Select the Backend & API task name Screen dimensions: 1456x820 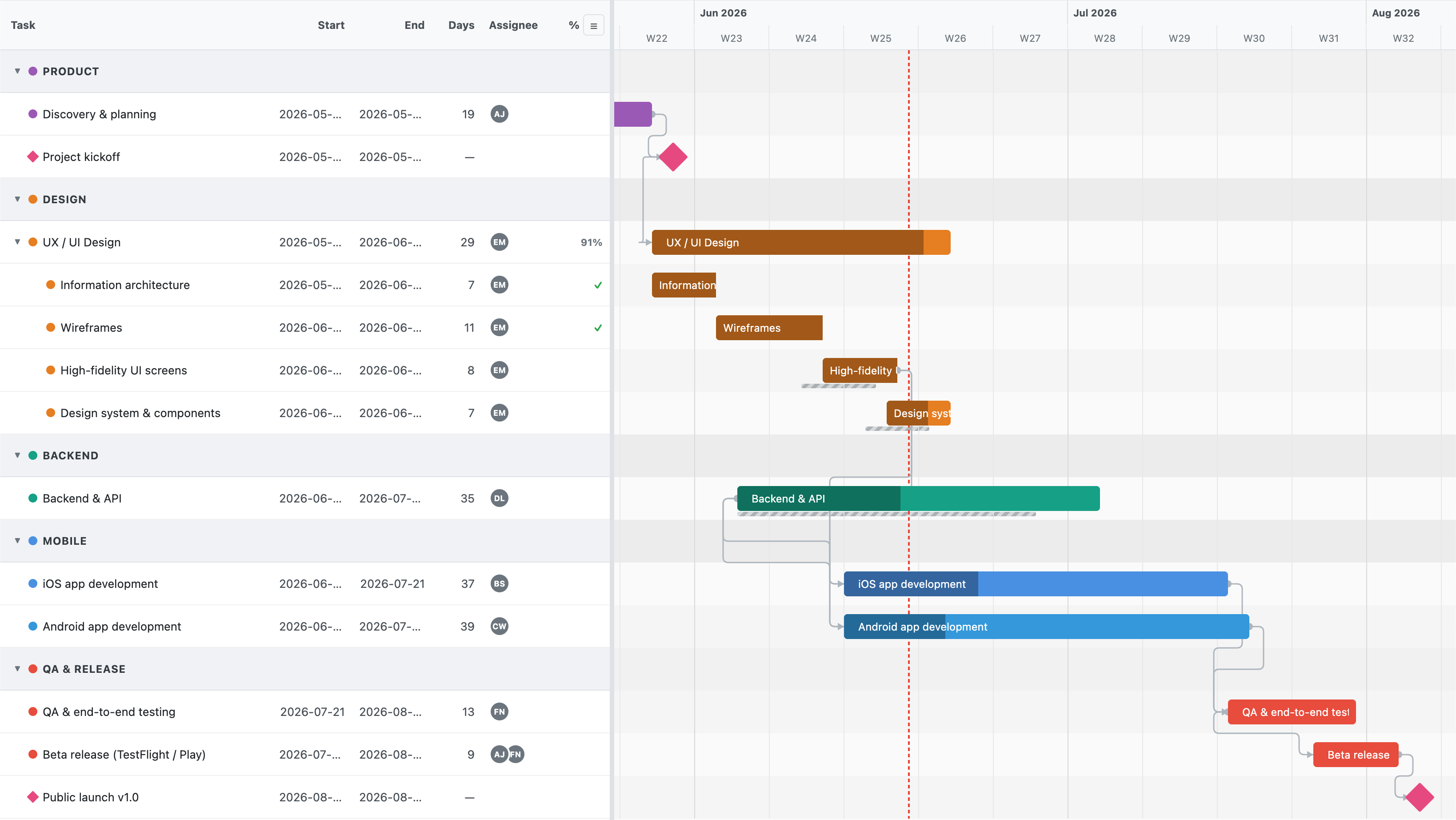(x=82, y=498)
